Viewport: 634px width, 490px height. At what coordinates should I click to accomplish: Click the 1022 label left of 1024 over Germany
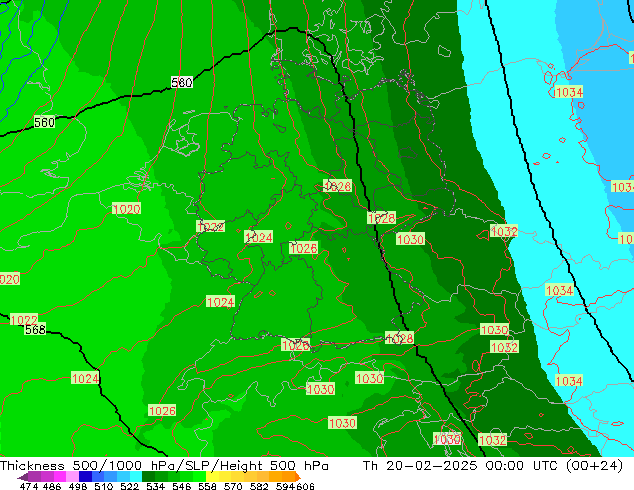(x=211, y=226)
